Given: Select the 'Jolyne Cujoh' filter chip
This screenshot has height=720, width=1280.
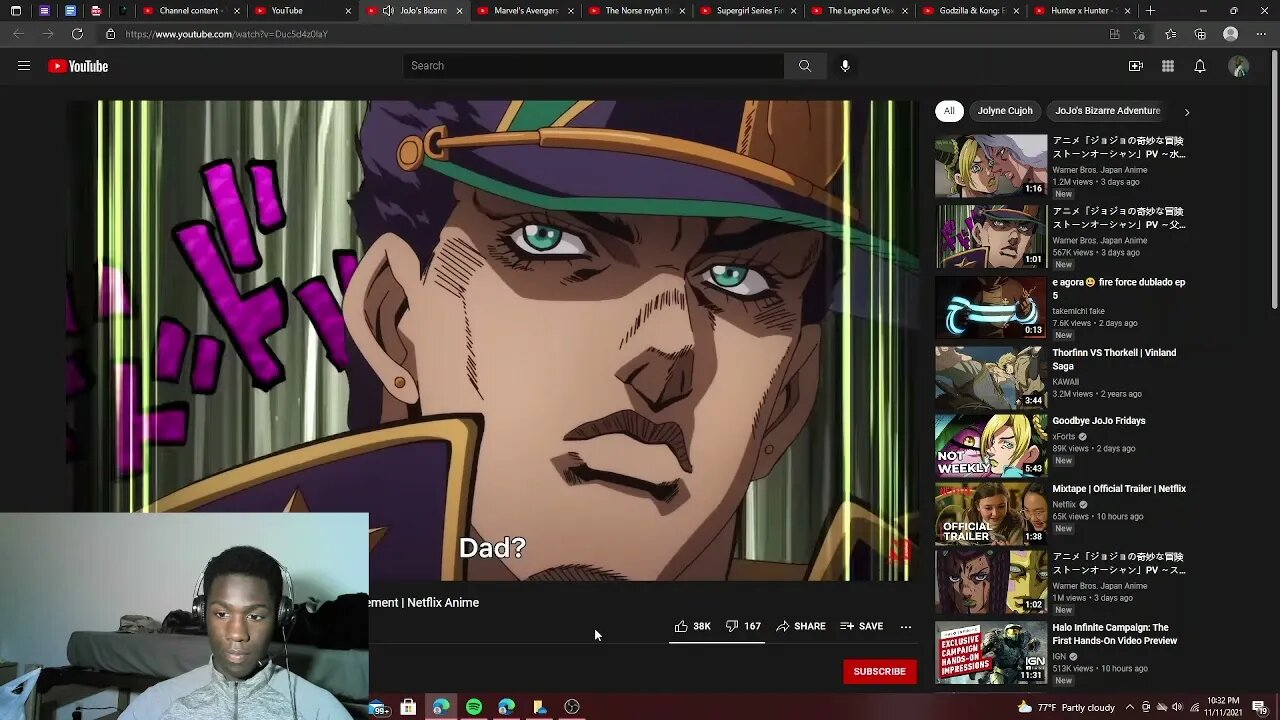Looking at the screenshot, I should click(x=1005, y=111).
